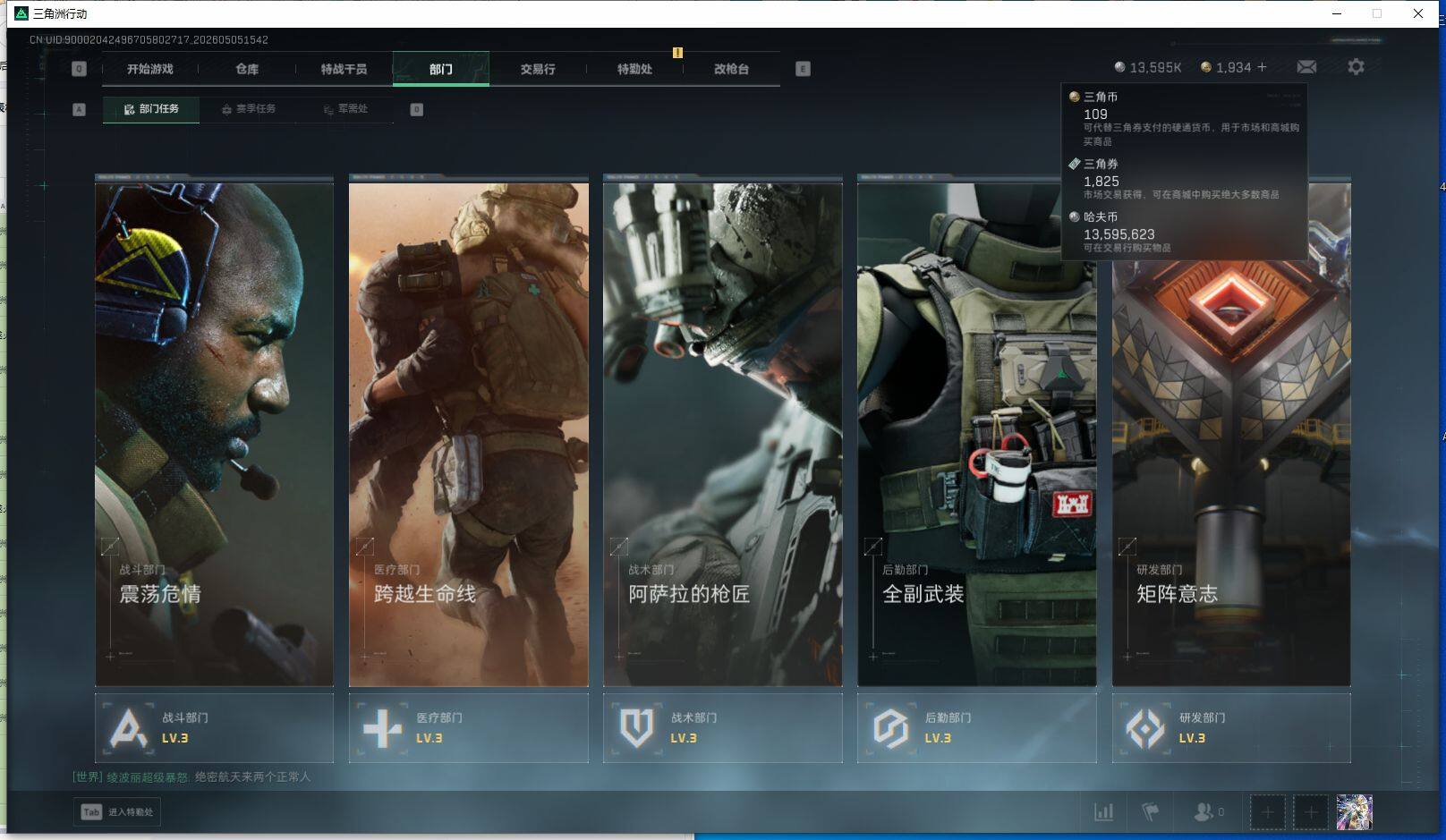Screen dimensions: 1446x840
Task: Select the 部门任务 sub-tab
Action: tap(151, 109)
